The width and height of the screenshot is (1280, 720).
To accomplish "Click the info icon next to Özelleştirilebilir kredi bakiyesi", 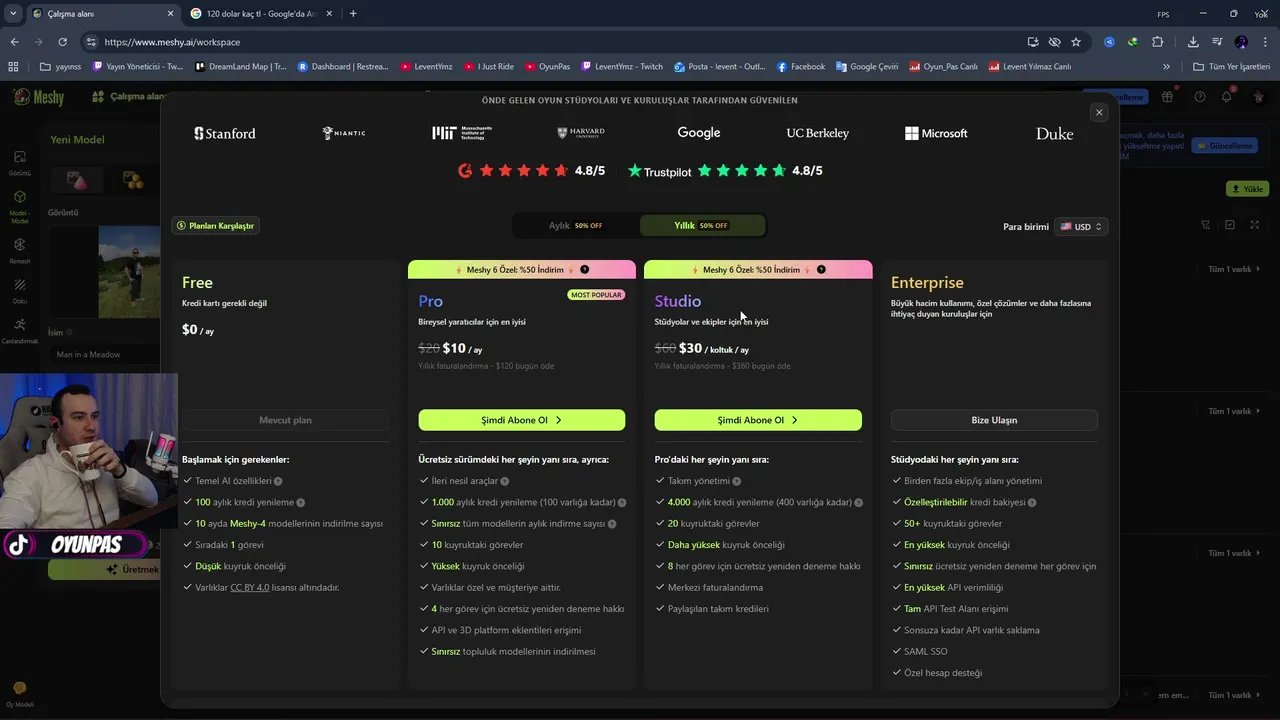I will tap(1032, 502).
